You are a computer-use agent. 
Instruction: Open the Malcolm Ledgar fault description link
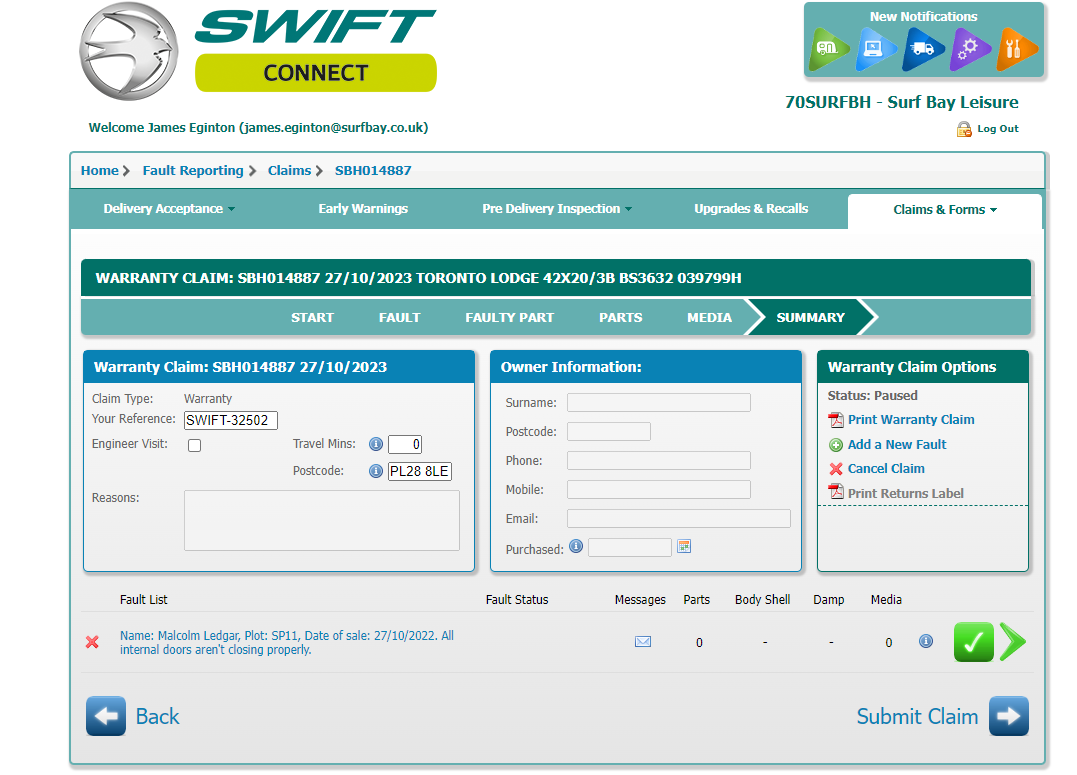286,642
